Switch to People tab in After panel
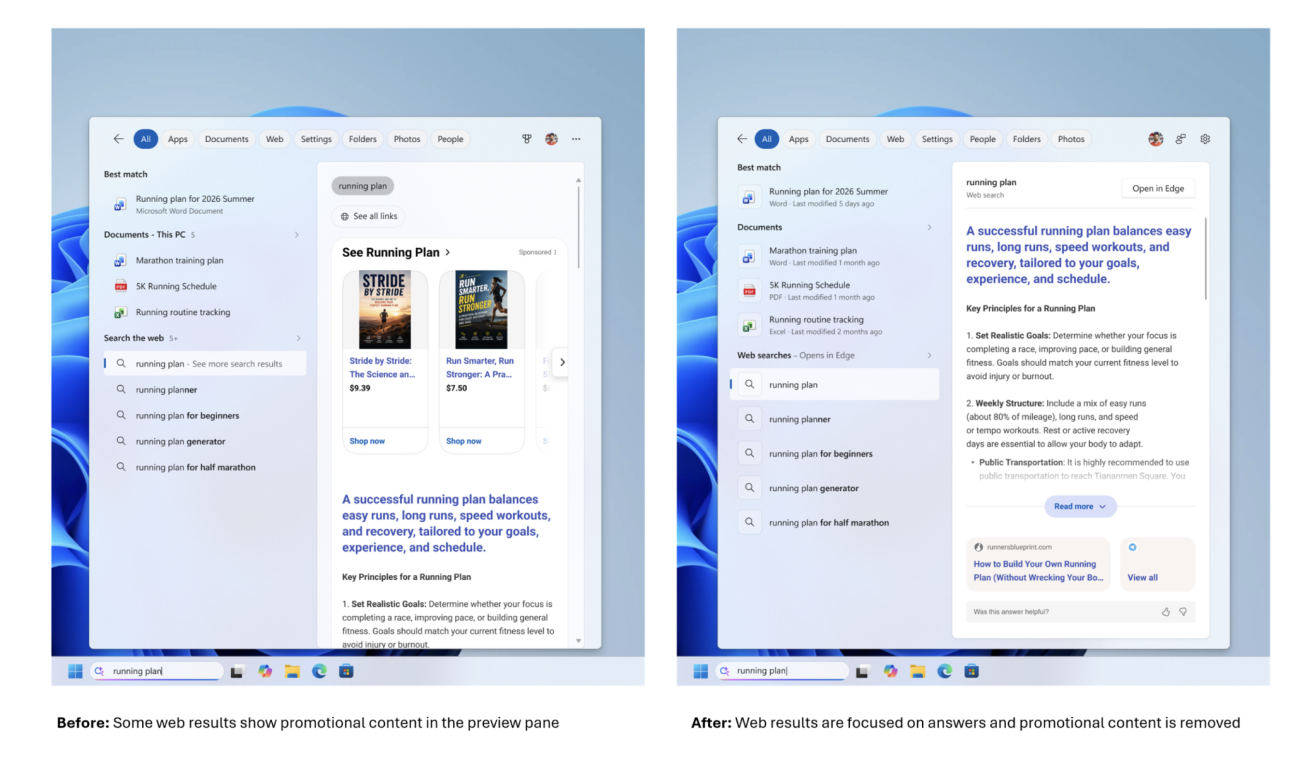This screenshot has height=770, width=1300. [x=983, y=139]
